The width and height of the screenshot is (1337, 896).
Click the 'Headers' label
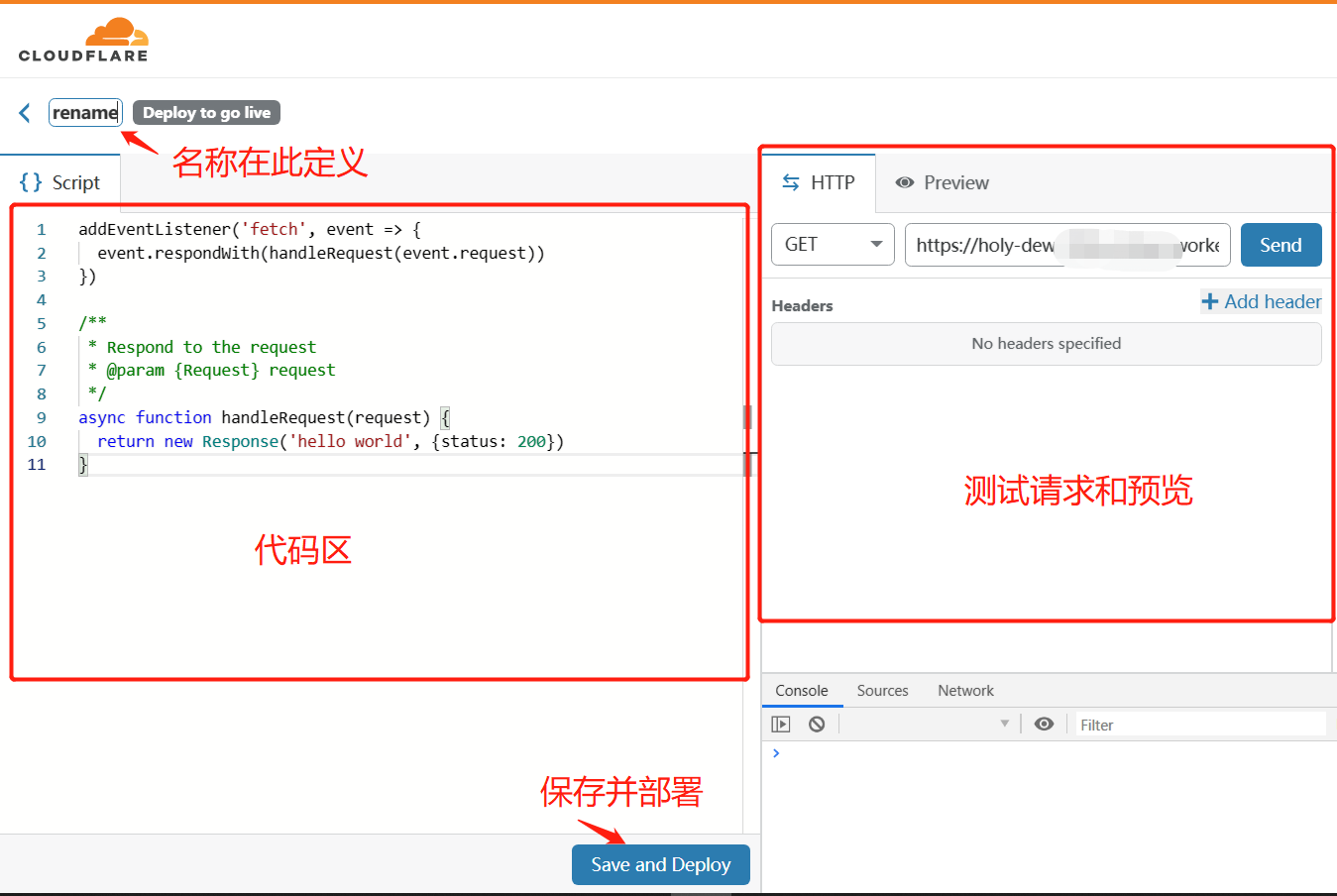coord(802,305)
